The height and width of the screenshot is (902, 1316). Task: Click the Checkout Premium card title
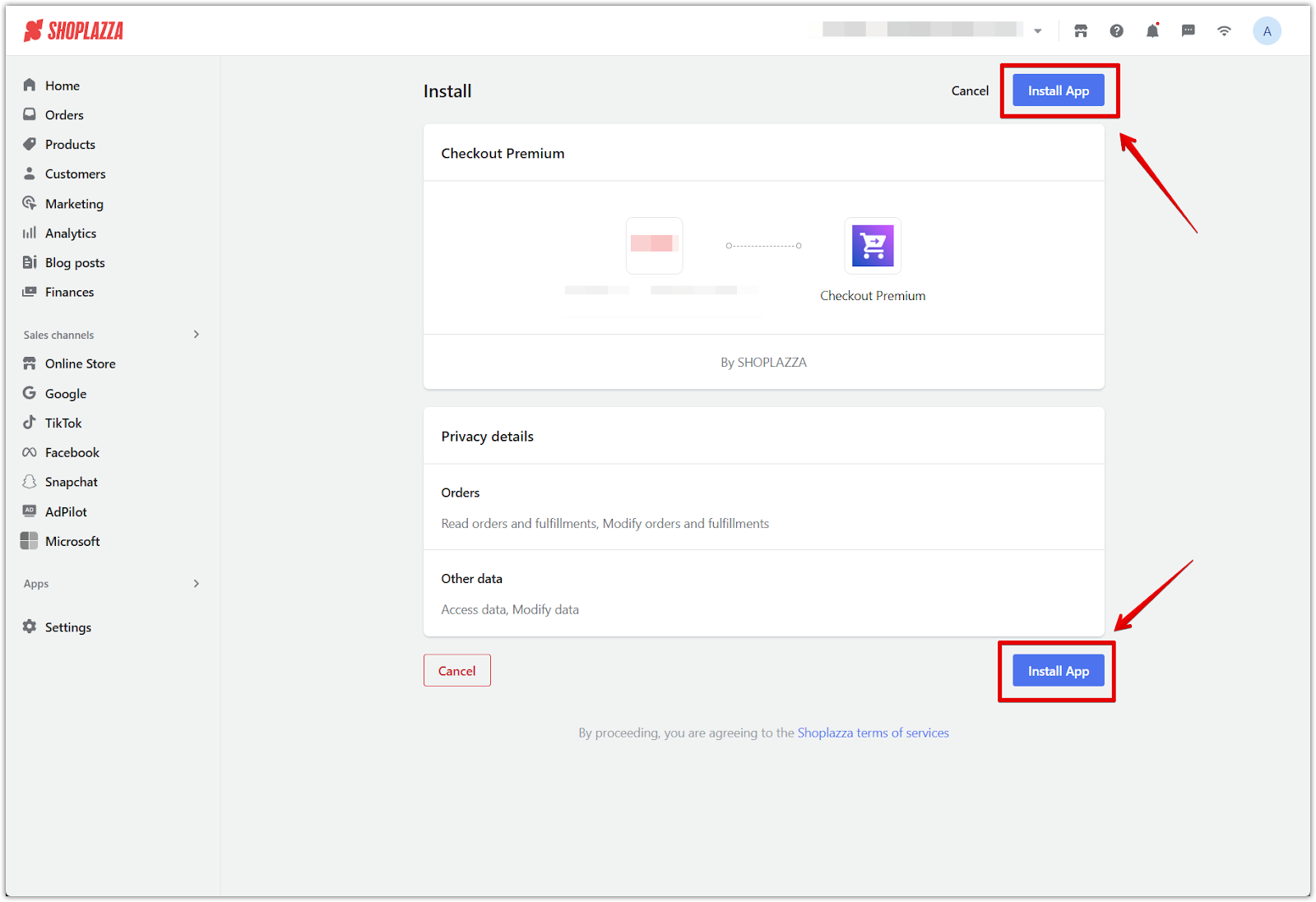[503, 154]
